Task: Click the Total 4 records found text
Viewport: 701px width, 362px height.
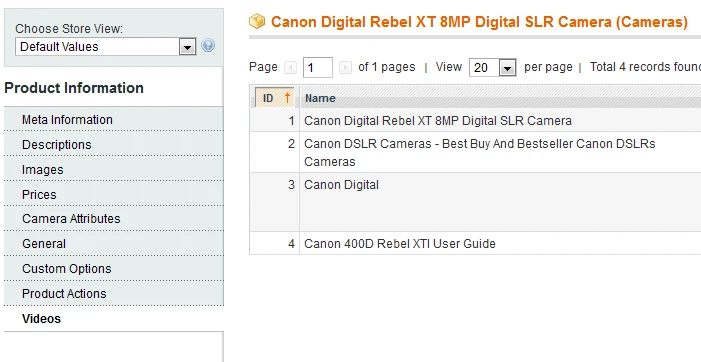Action: [x=645, y=67]
